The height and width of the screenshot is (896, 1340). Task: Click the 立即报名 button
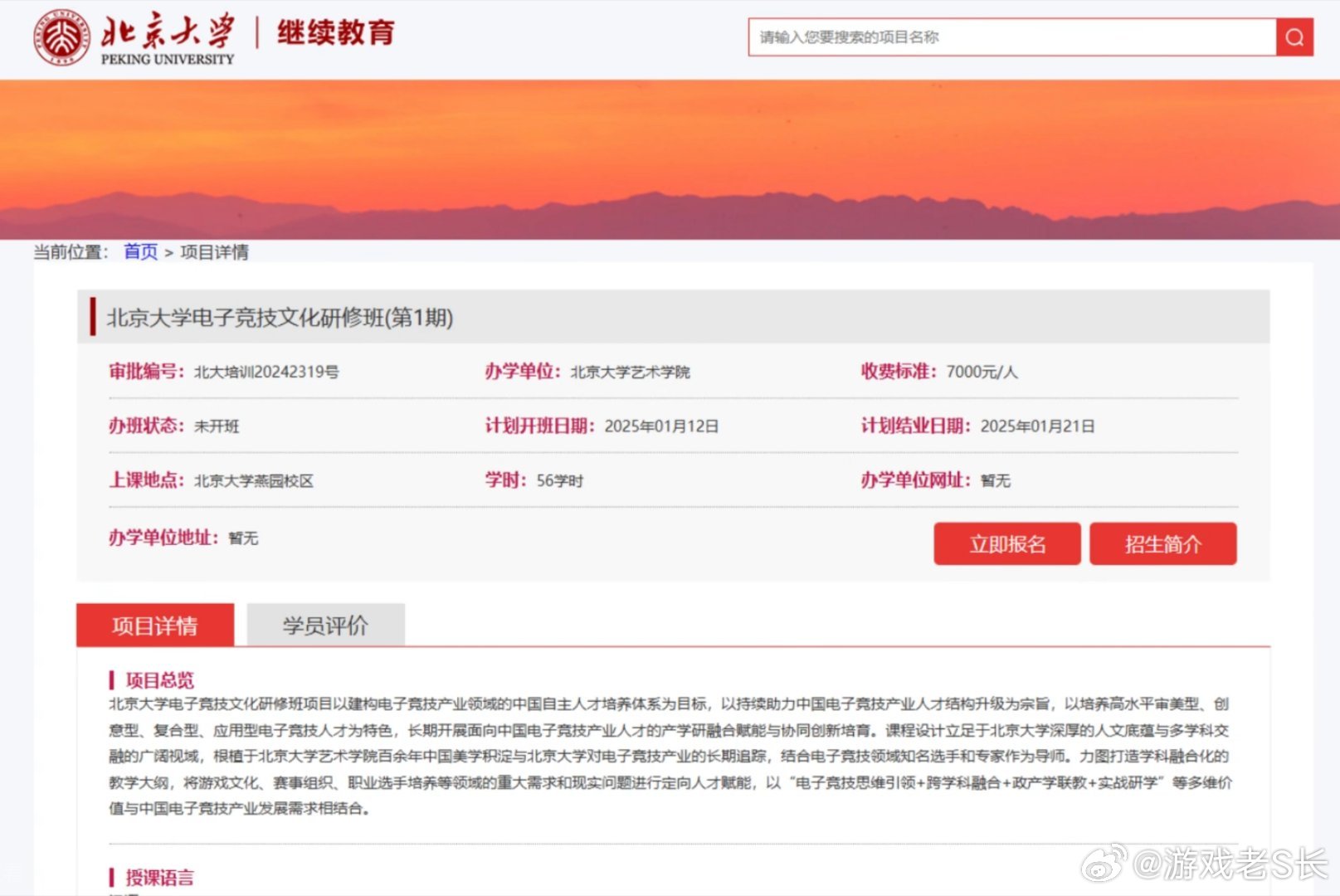(1007, 544)
